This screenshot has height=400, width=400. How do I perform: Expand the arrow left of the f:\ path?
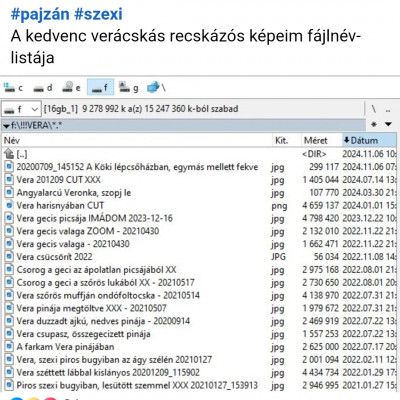(6, 126)
